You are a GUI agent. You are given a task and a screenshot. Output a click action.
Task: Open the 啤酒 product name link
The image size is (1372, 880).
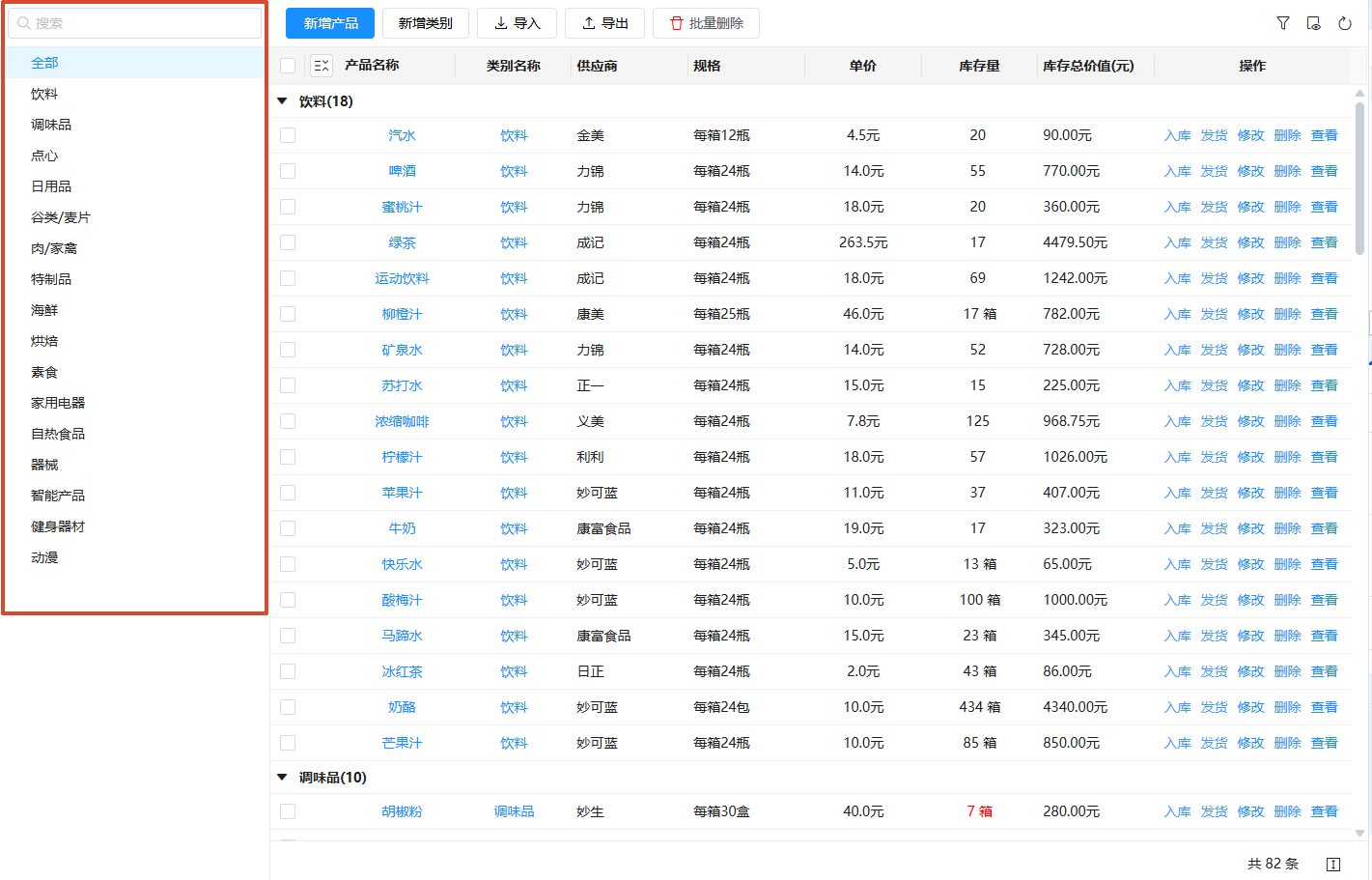pos(403,171)
